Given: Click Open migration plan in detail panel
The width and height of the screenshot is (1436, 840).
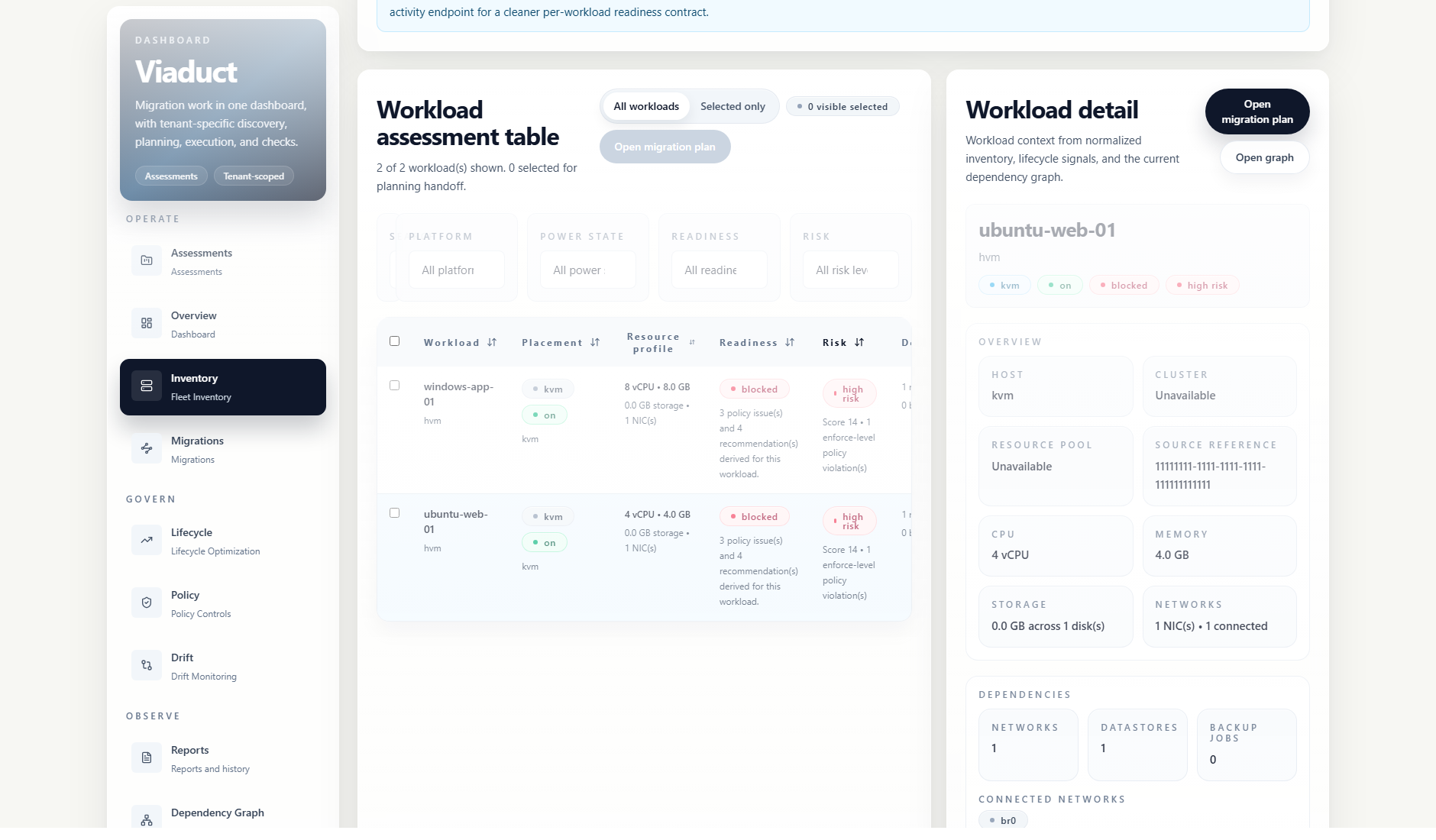Looking at the screenshot, I should (x=1257, y=111).
